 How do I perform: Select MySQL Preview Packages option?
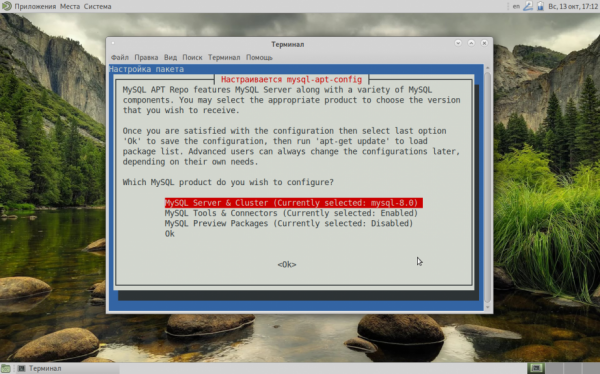coord(289,224)
